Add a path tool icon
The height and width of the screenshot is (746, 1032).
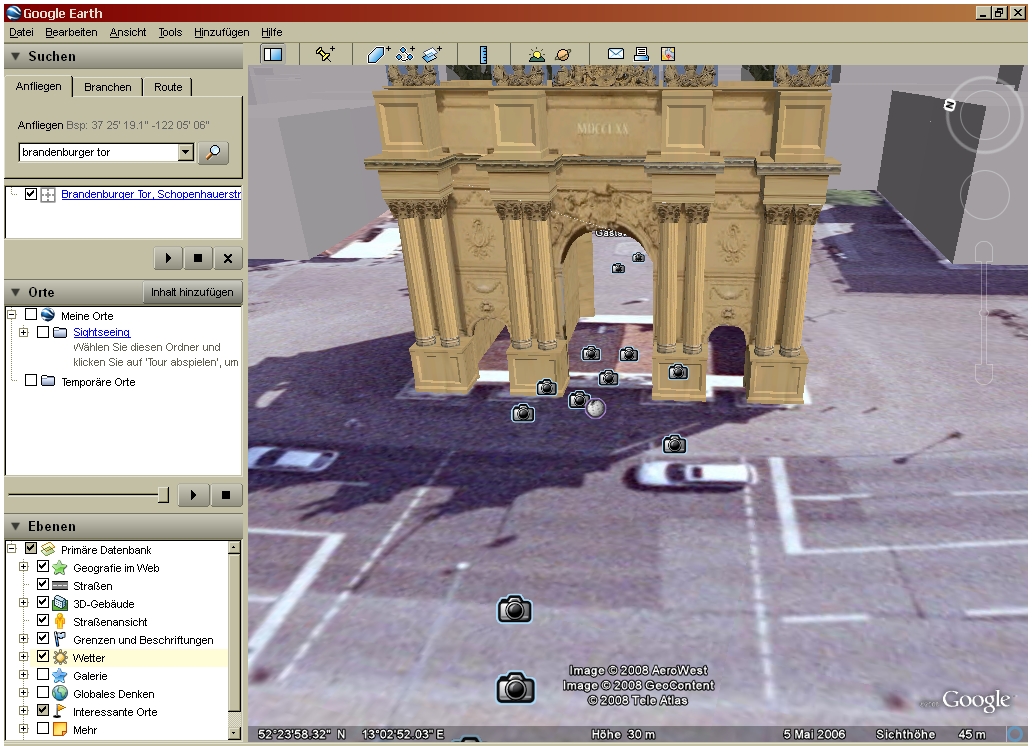pos(405,54)
